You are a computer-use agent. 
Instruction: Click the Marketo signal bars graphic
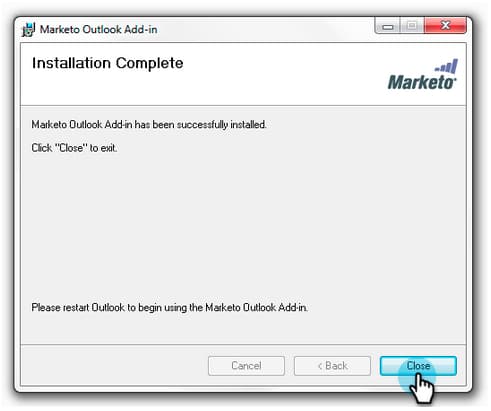[x=447, y=66]
